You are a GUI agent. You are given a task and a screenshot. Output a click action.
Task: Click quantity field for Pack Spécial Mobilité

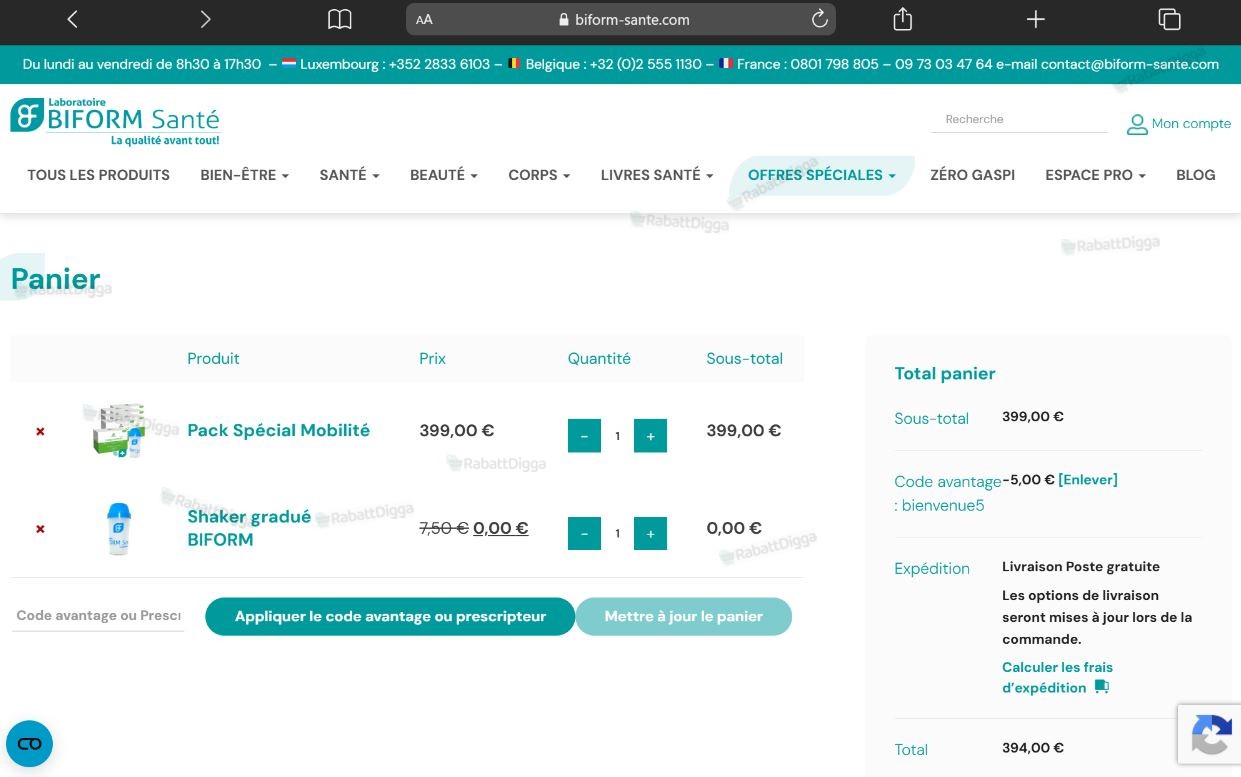[617, 436]
